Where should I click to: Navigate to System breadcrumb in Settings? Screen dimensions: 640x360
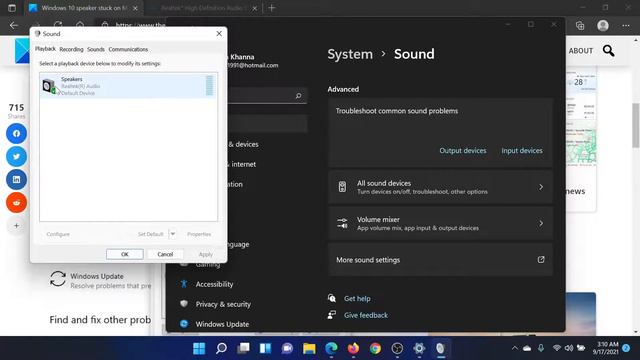tap(350, 54)
